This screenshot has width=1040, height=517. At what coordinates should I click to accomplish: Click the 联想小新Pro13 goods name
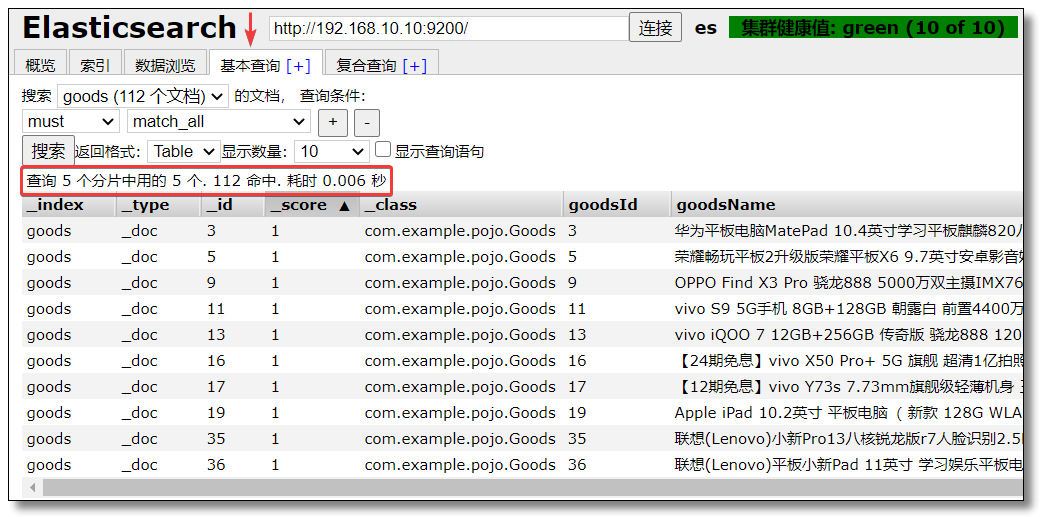click(x=848, y=439)
